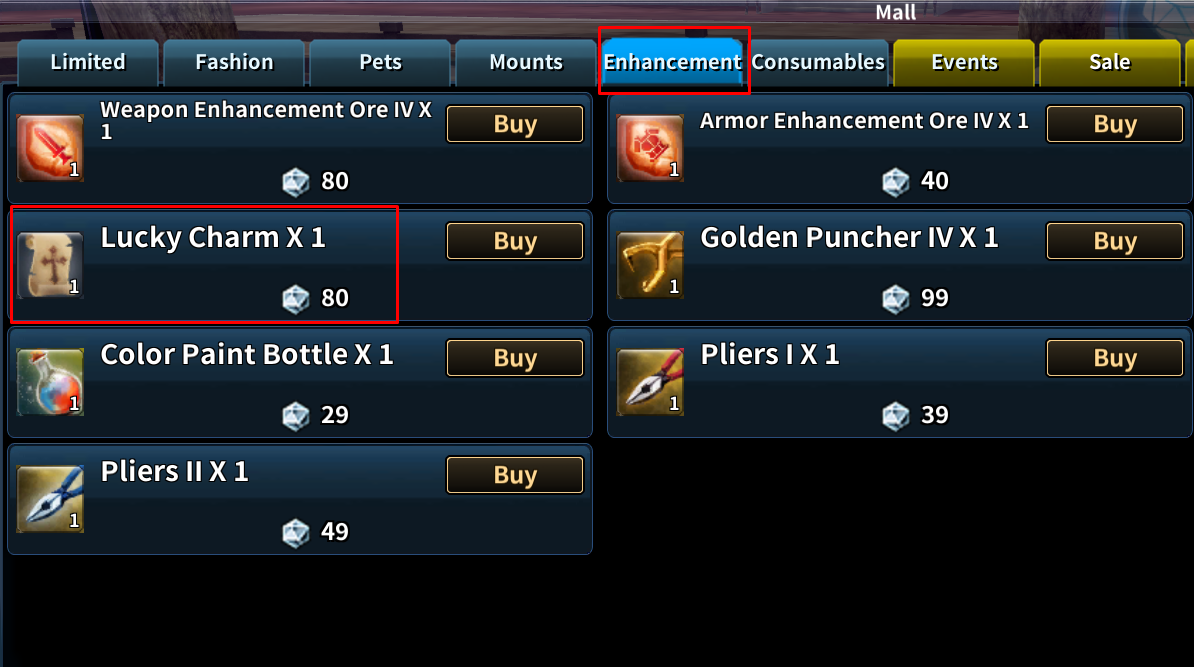Buy the Lucky Charm
The width and height of the screenshot is (1194, 667).
(x=515, y=241)
